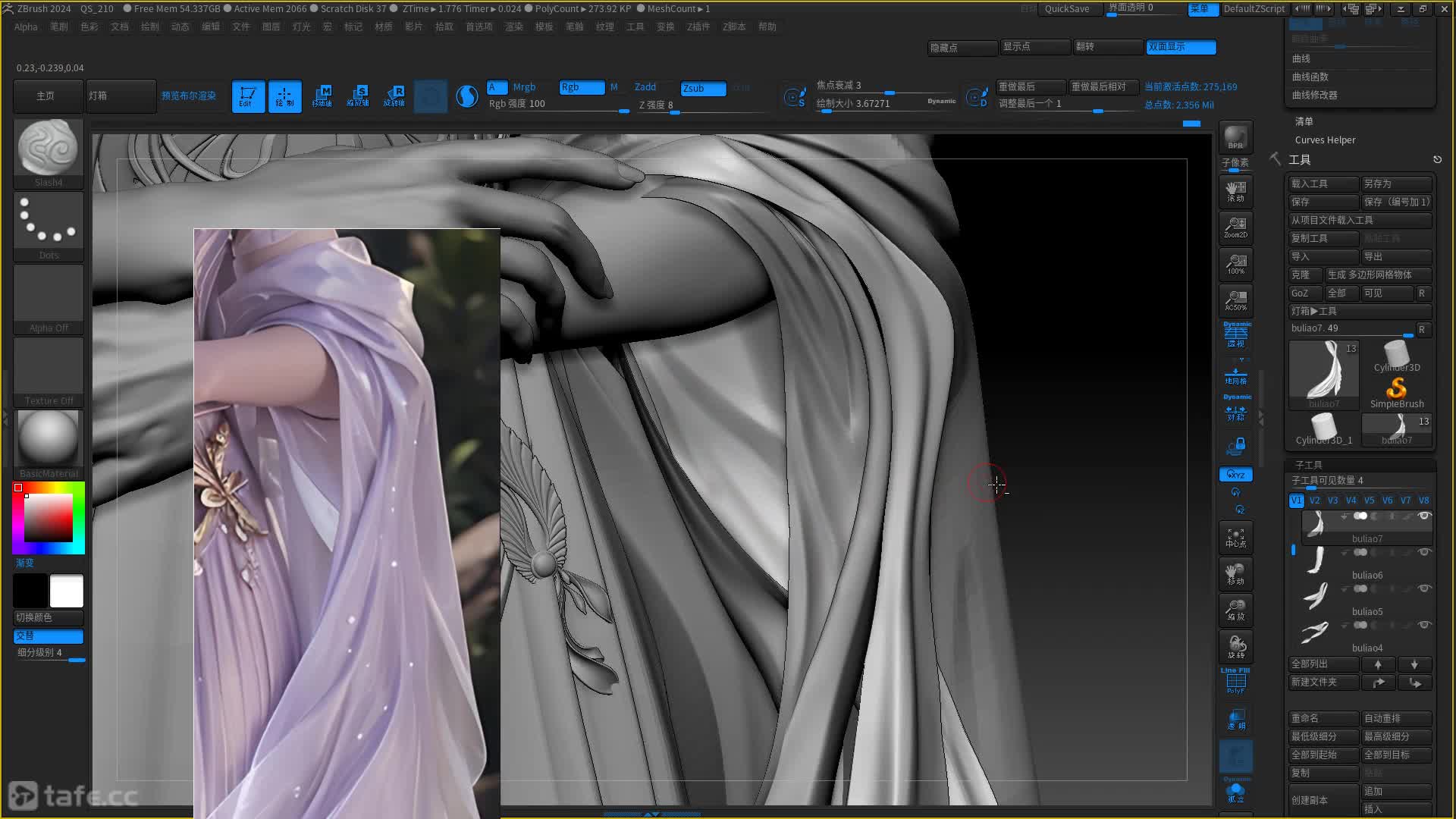
Task: Open the Alpha menu
Action: (x=26, y=27)
